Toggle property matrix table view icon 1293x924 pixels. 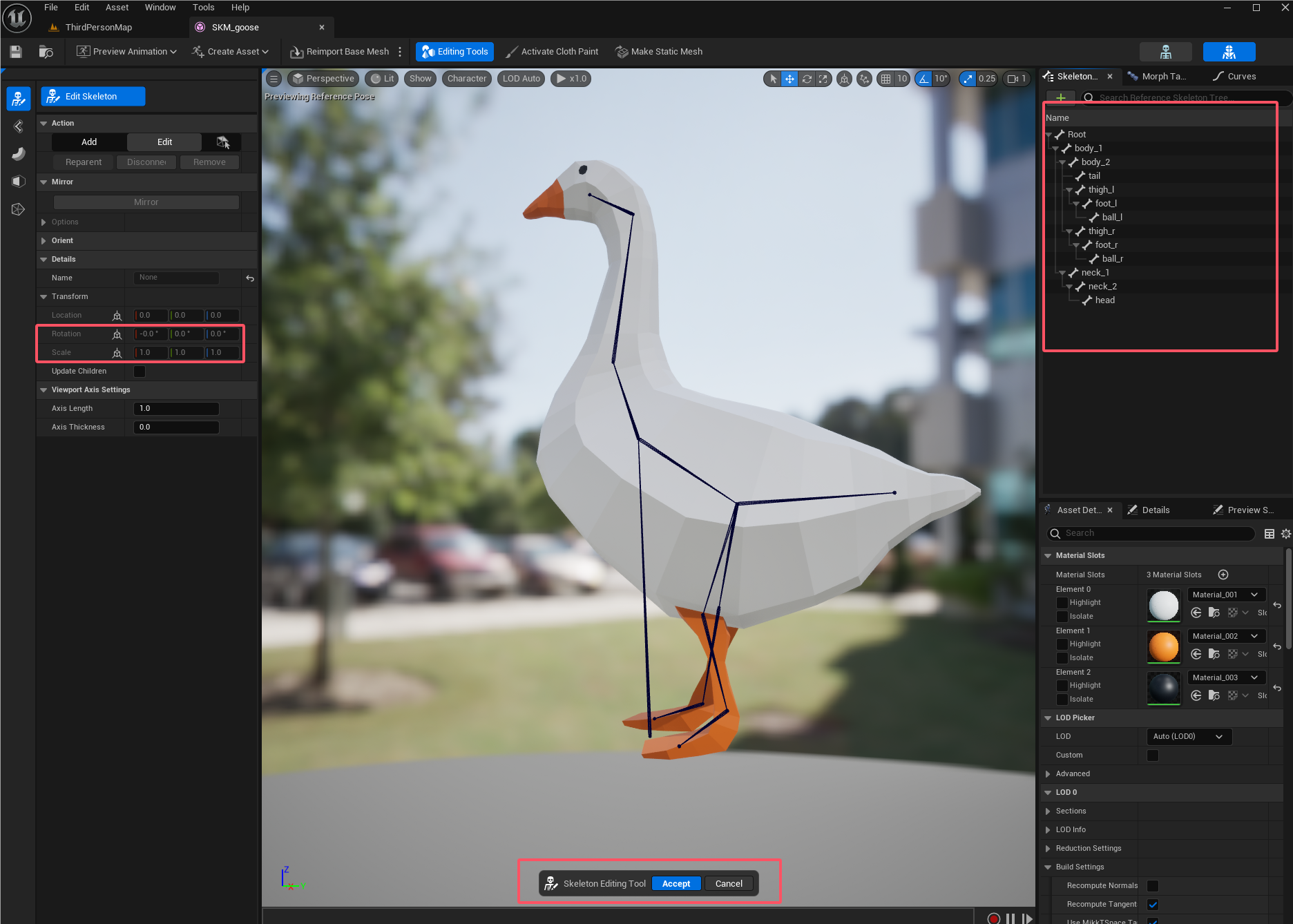coord(1270,533)
